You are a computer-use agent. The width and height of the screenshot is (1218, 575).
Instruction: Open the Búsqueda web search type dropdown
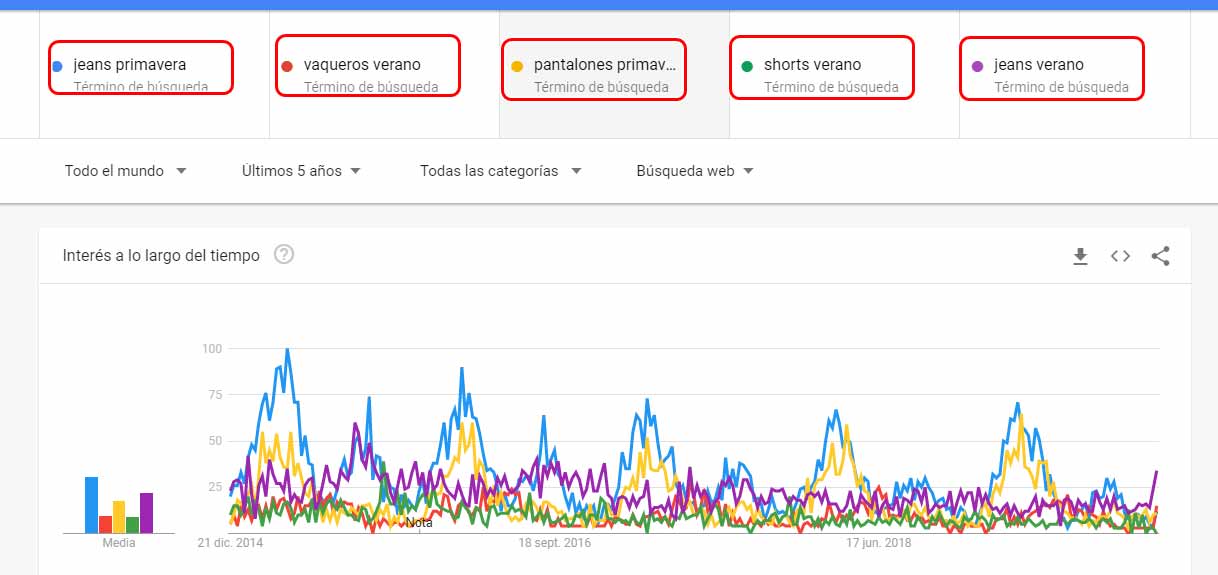[694, 171]
